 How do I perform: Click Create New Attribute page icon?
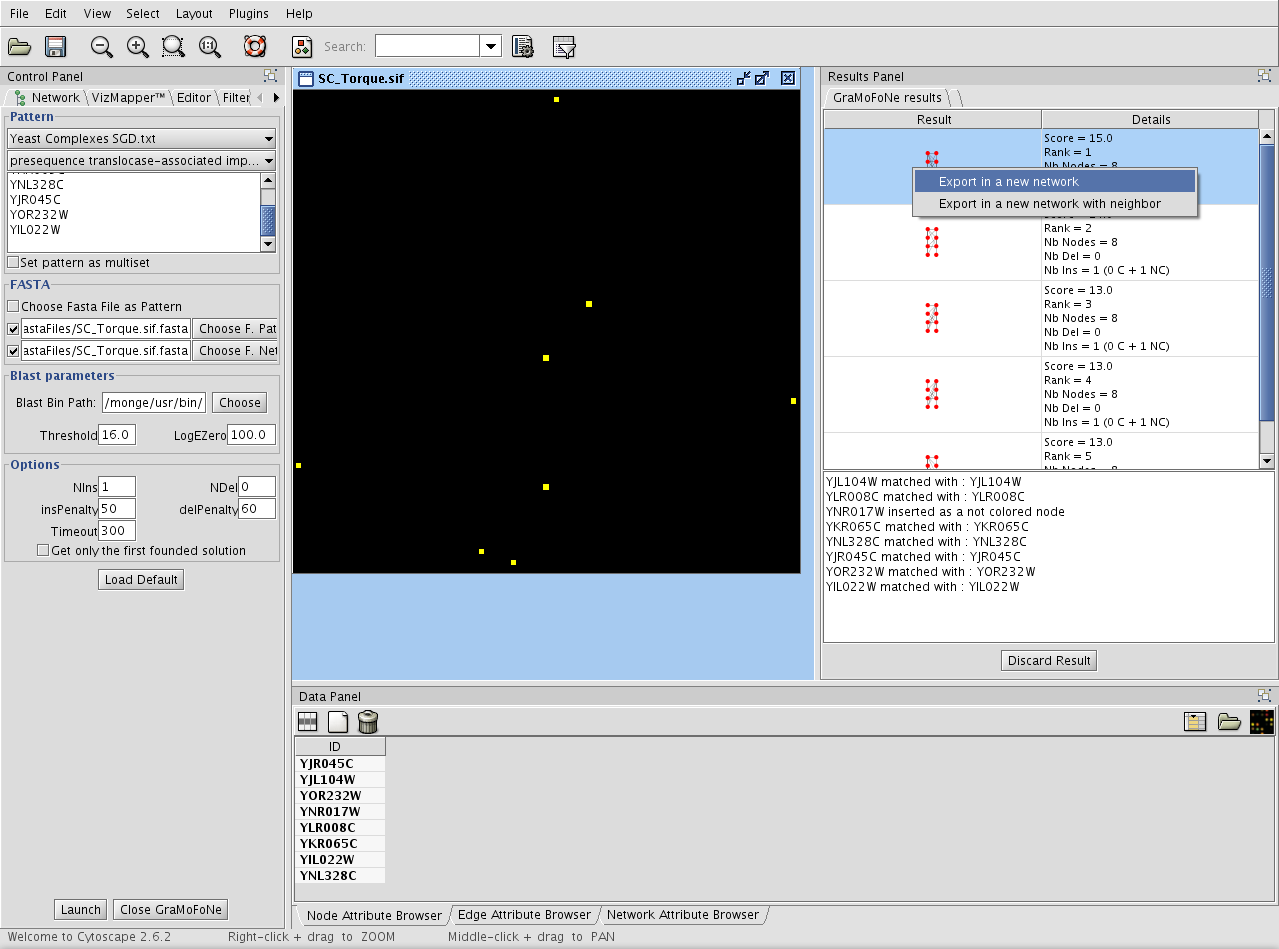click(338, 721)
